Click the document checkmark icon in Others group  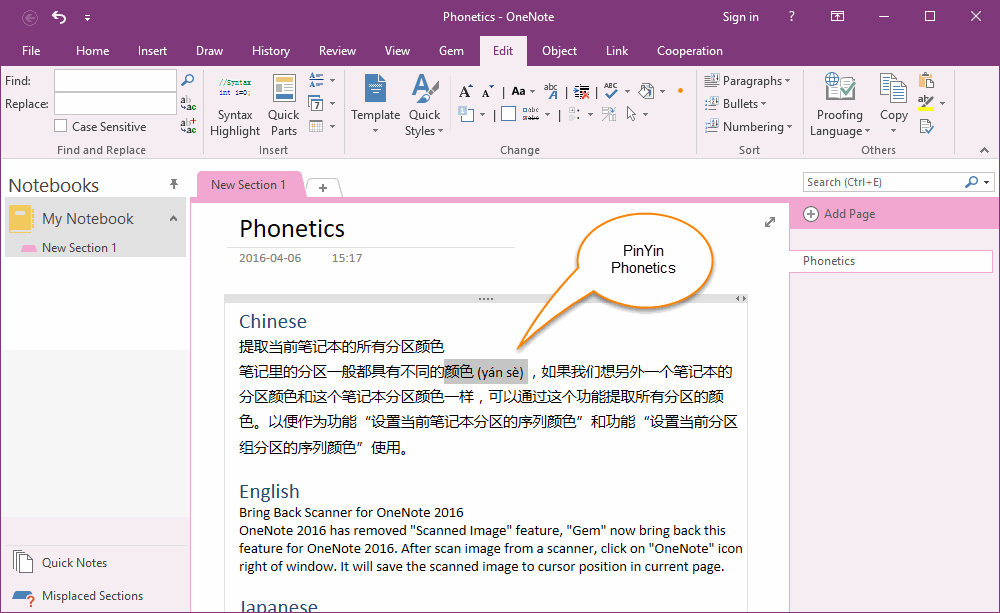[x=926, y=126]
